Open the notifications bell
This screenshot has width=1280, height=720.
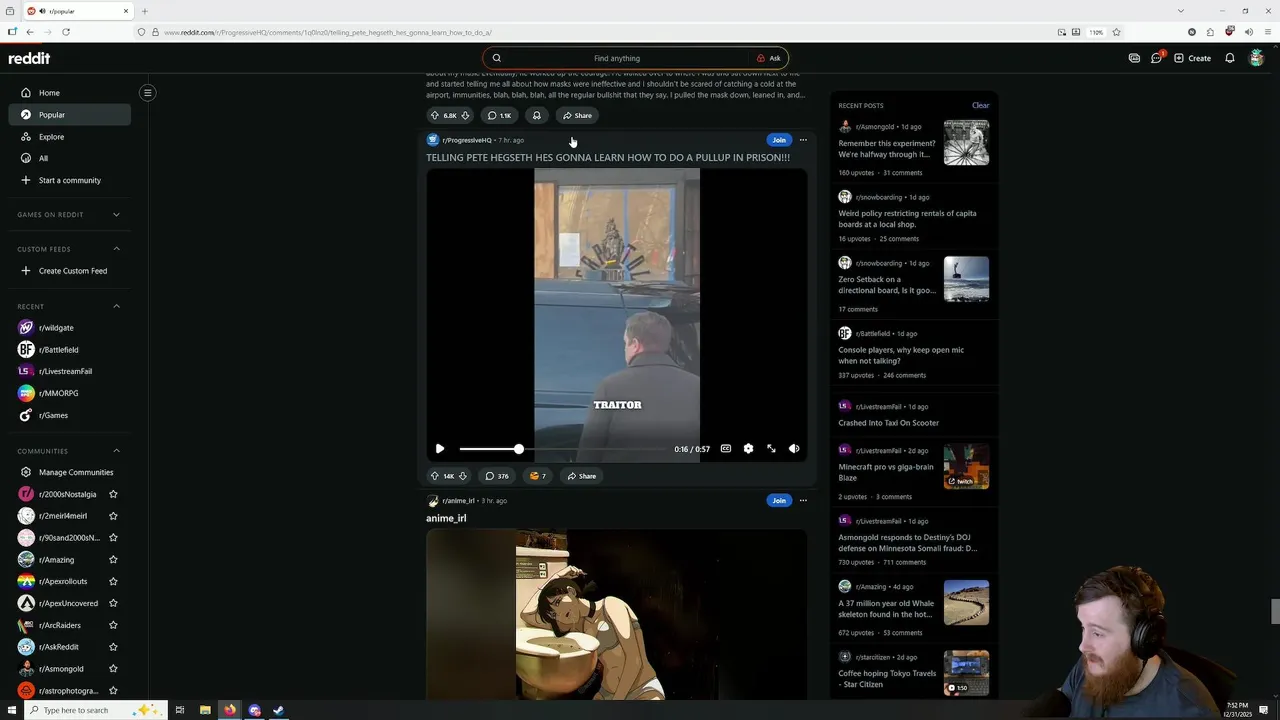tap(1230, 58)
